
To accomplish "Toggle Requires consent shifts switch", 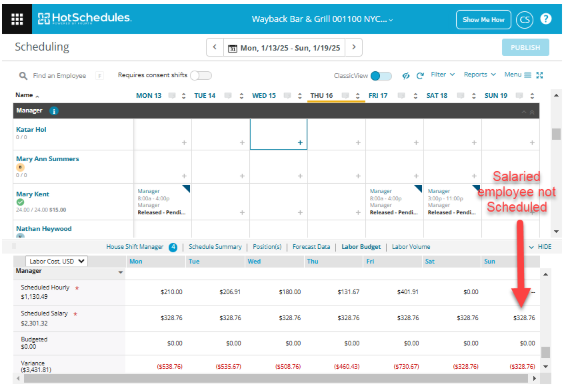I will coord(201,75).
